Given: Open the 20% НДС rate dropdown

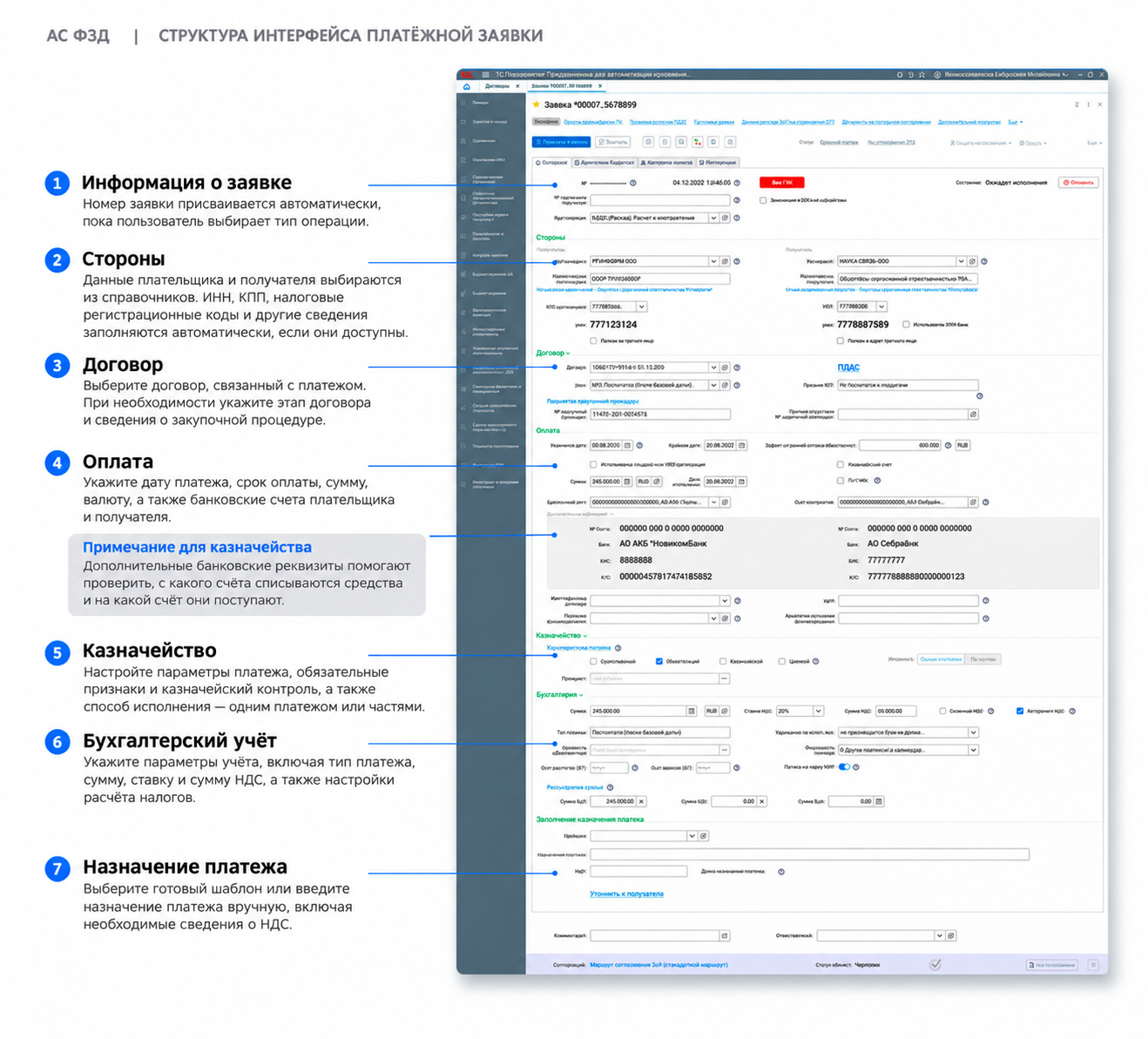Looking at the screenshot, I should pyautogui.click(x=818, y=712).
